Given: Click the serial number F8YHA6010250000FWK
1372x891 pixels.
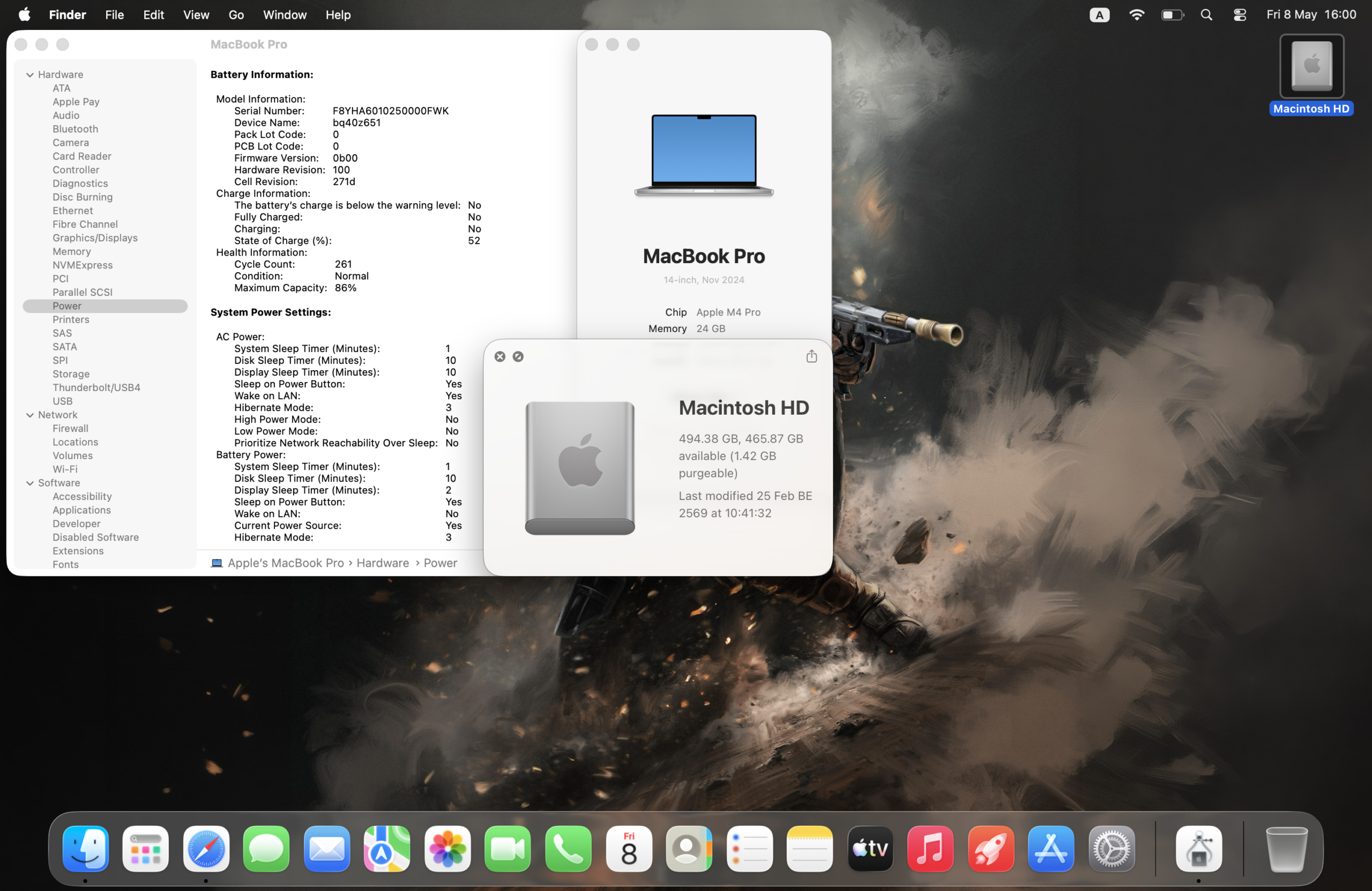Looking at the screenshot, I should [390, 111].
